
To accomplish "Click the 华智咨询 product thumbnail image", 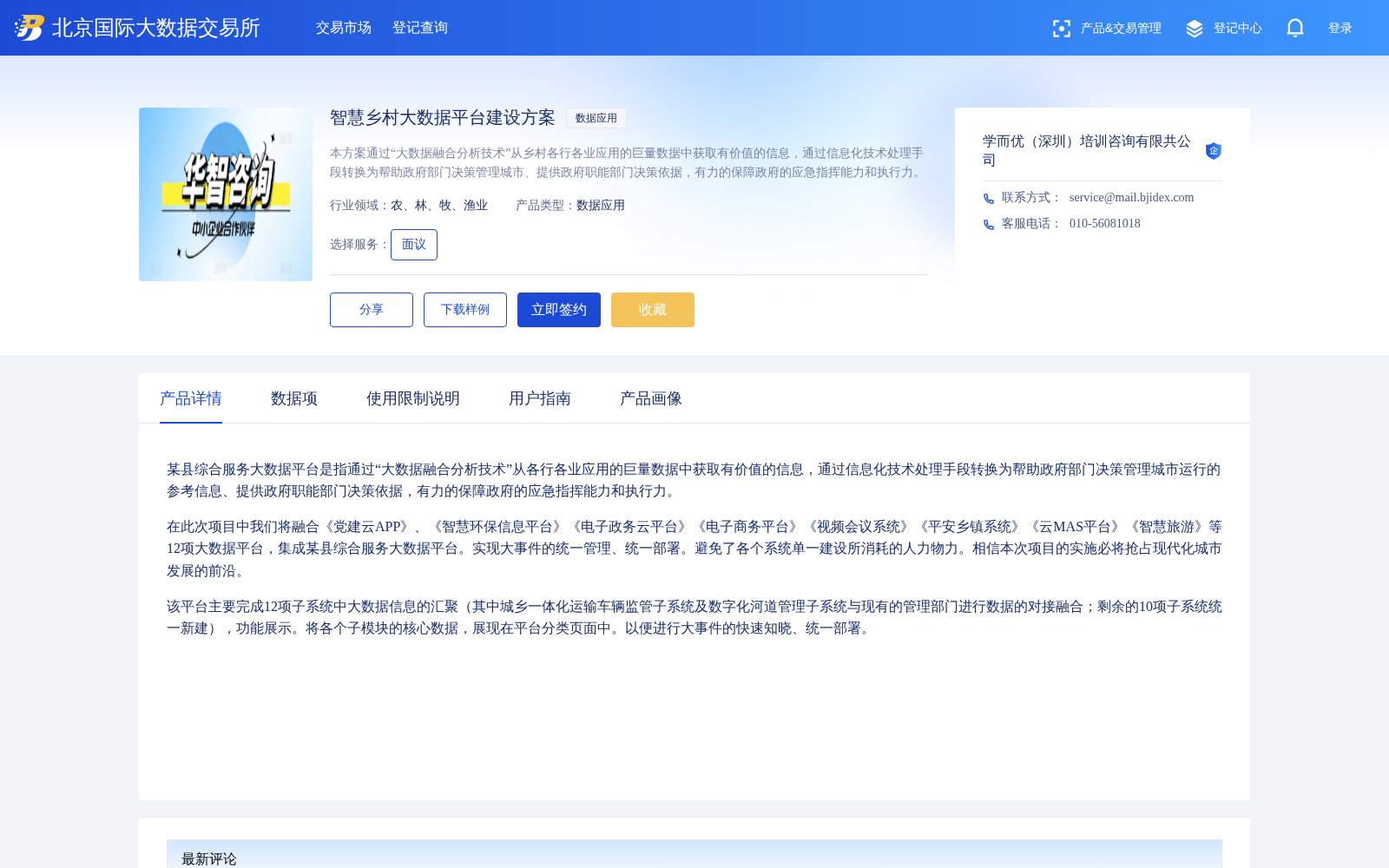I will point(226,194).
